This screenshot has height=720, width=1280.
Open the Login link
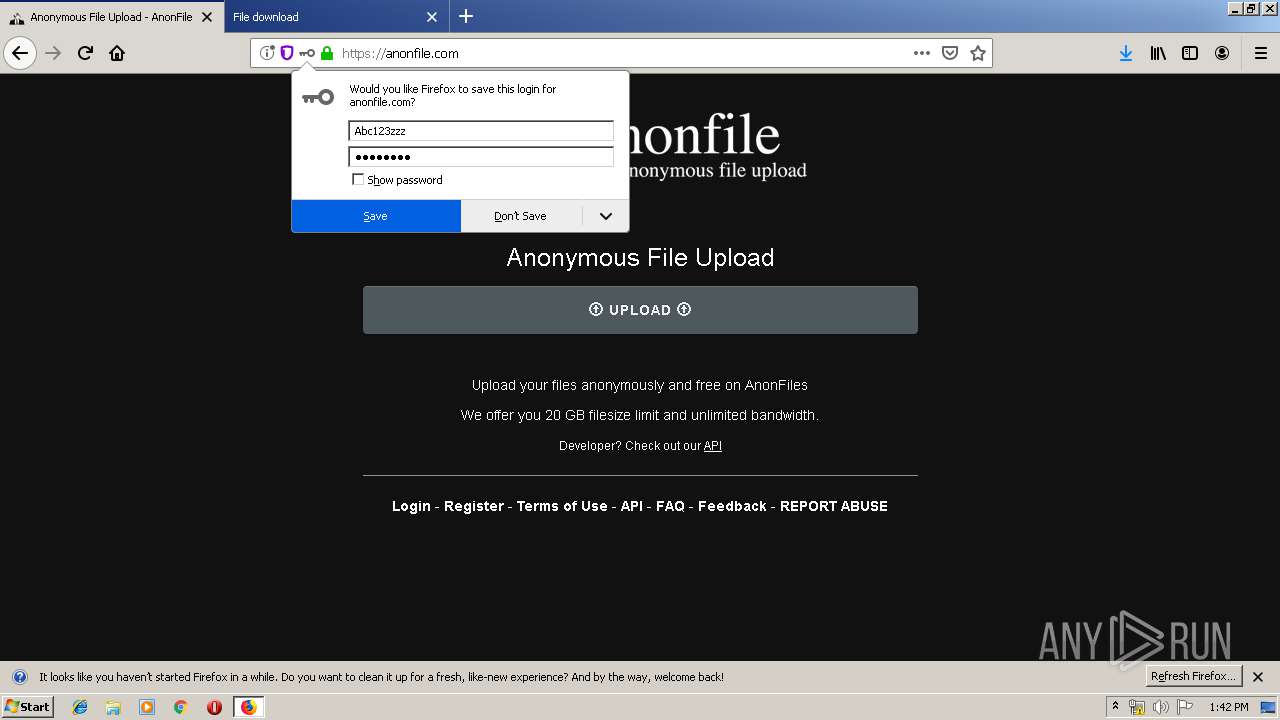tap(411, 506)
